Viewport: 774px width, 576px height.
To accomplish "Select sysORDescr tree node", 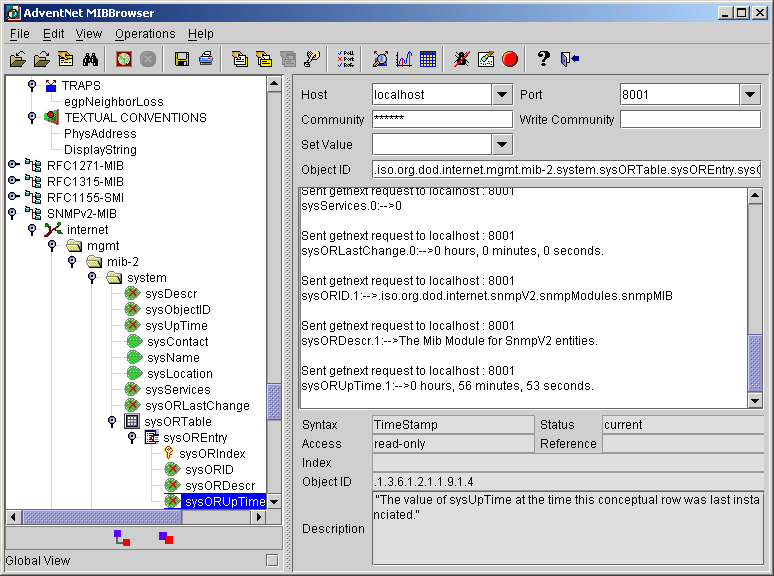I will click(x=220, y=486).
